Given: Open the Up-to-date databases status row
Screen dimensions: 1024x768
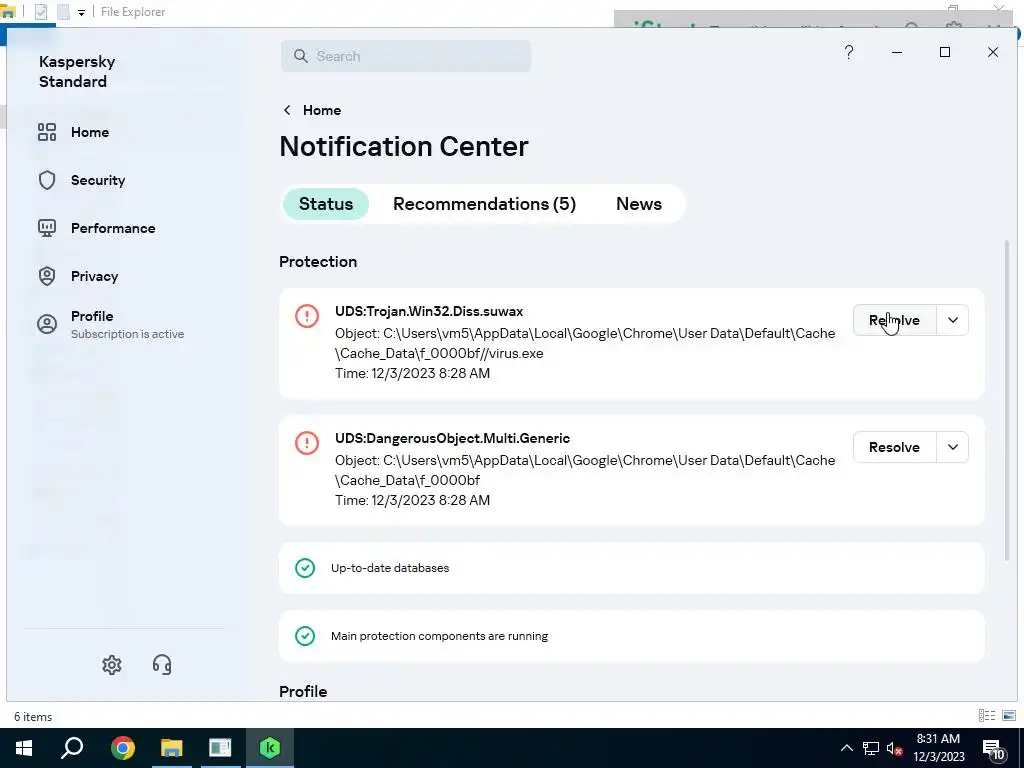Looking at the screenshot, I should pyautogui.click(x=632, y=568).
